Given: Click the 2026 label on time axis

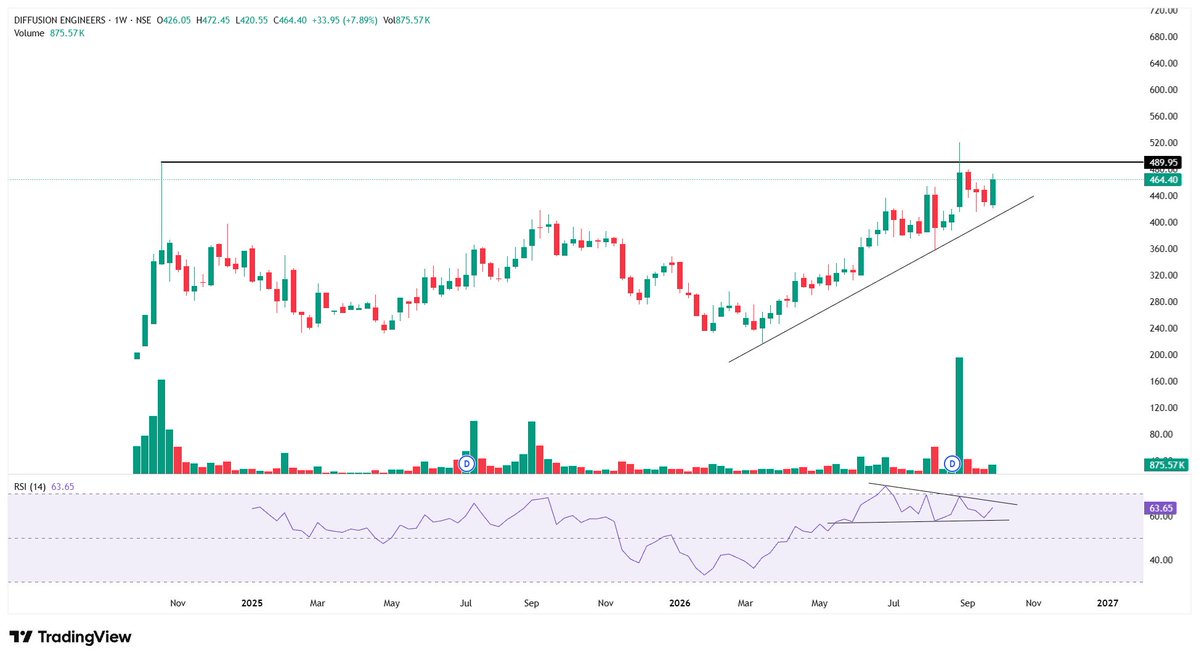Looking at the screenshot, I should coord(679,603).
